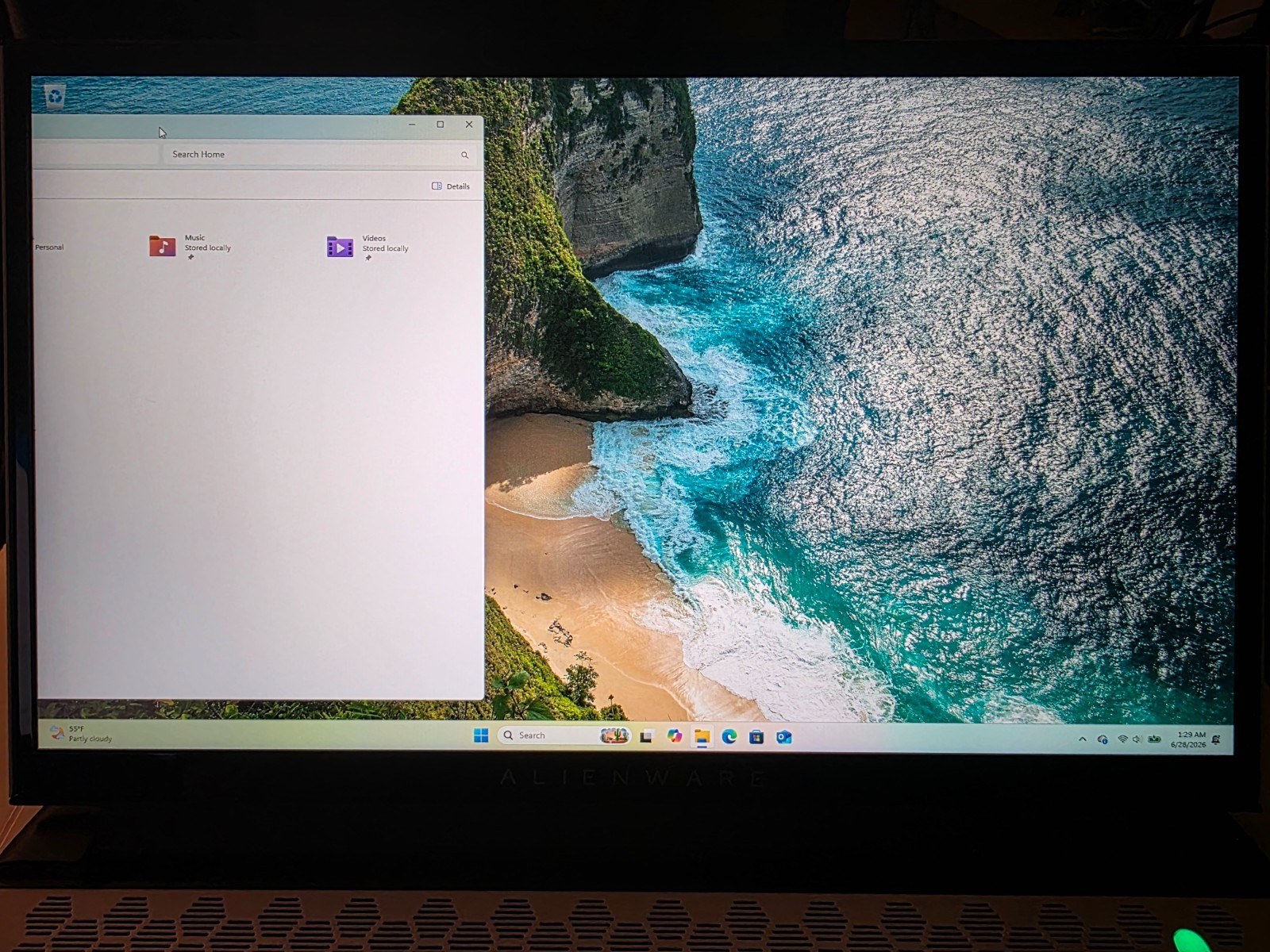Open Wi-Fi network settings tray icon
Viewport: 1270px width, 952px height.
tap(1122, 739)
